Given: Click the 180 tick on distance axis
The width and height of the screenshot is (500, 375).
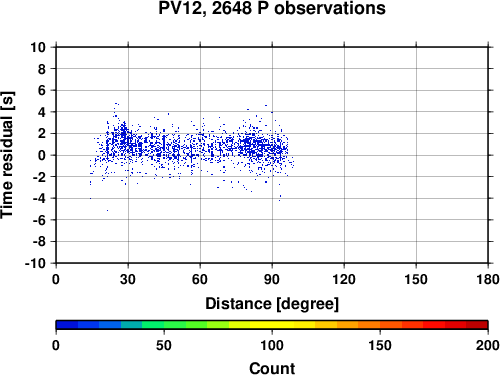Looking at the screenshot, I should tap(488, 279).
